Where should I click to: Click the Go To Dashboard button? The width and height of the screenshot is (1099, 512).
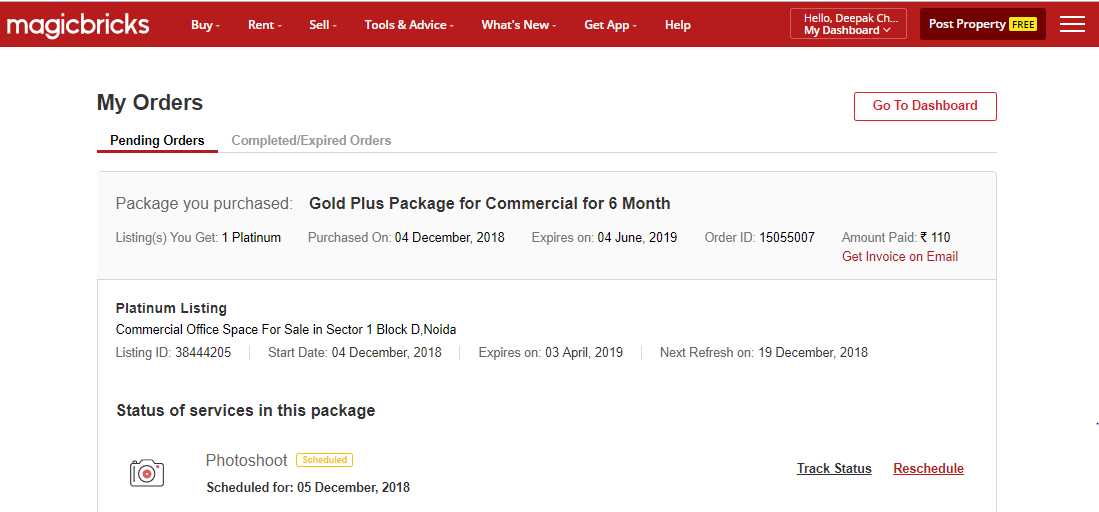925,106
